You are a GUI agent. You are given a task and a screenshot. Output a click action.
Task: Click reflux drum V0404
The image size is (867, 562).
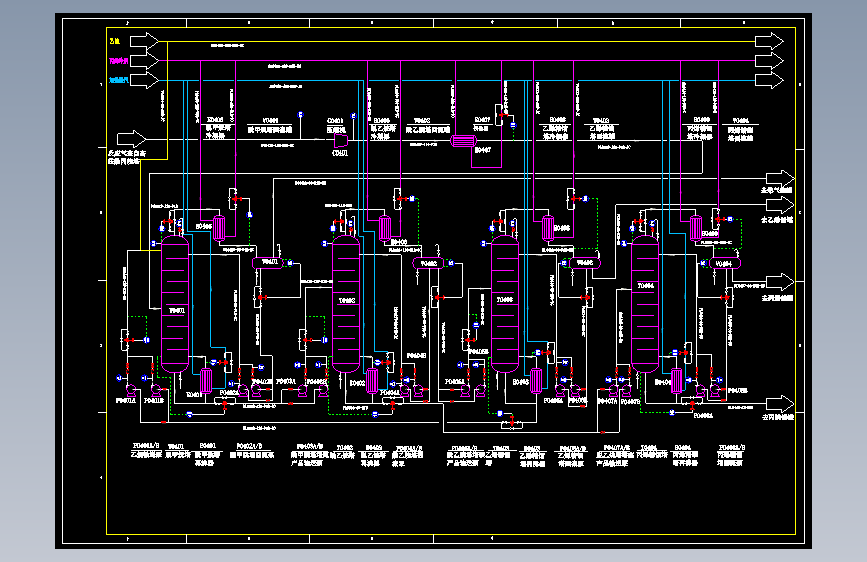click(724, 264)
